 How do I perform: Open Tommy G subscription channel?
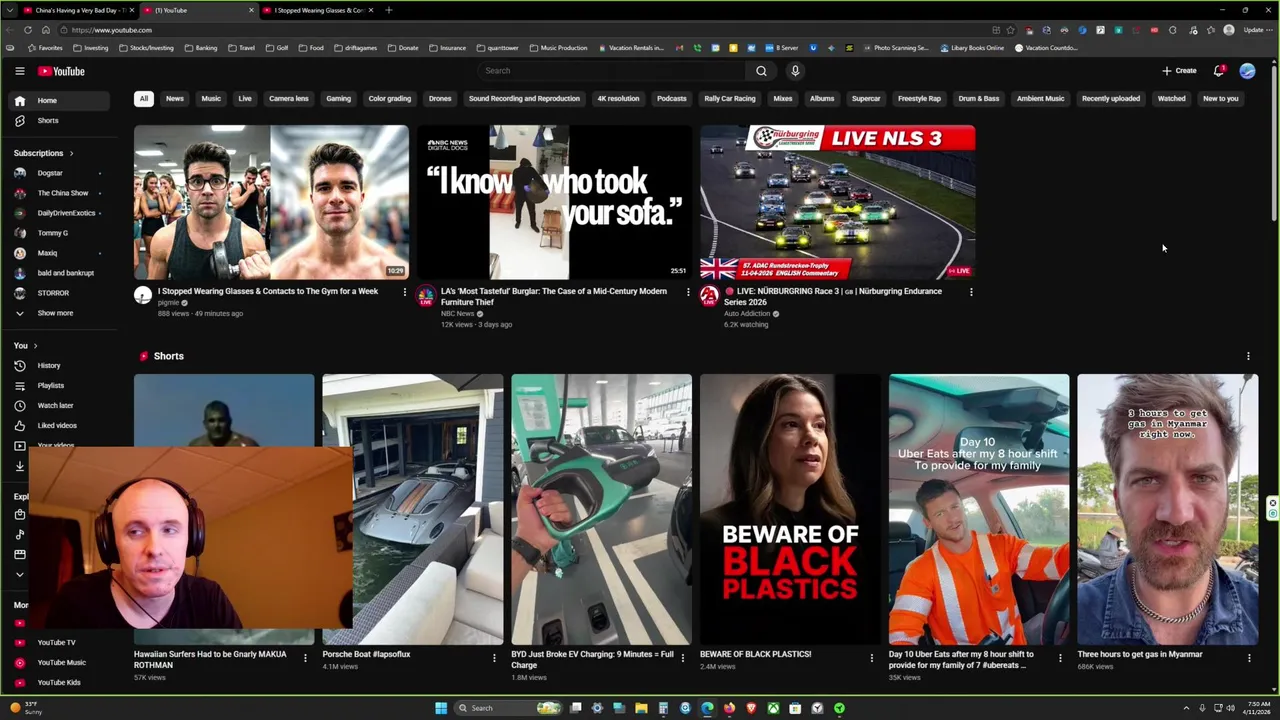click(60, 233)
